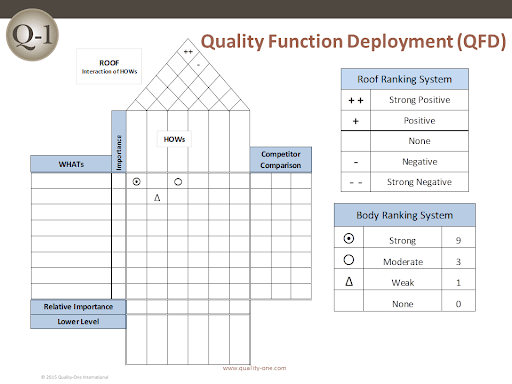
Task: Click the Strong symbol in Body Ranking legend
Action: pos(349,239)
